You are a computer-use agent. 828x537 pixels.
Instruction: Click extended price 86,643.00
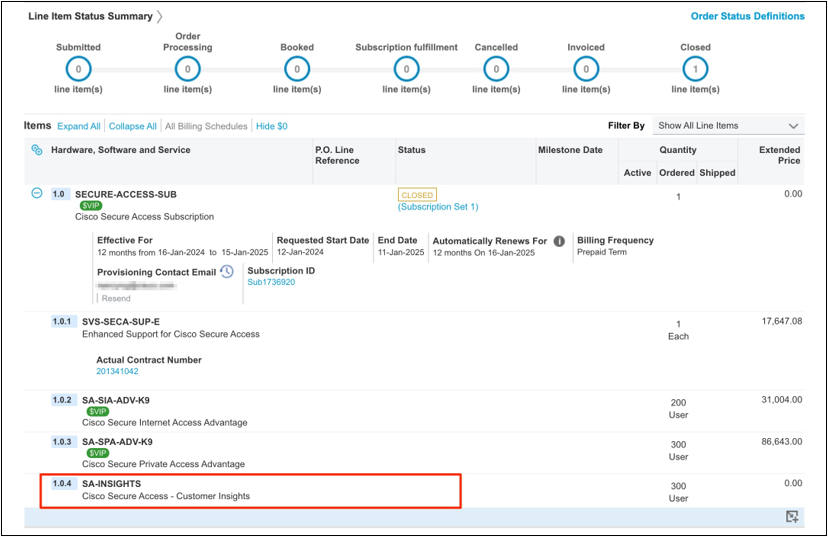[x=782, y=441]
